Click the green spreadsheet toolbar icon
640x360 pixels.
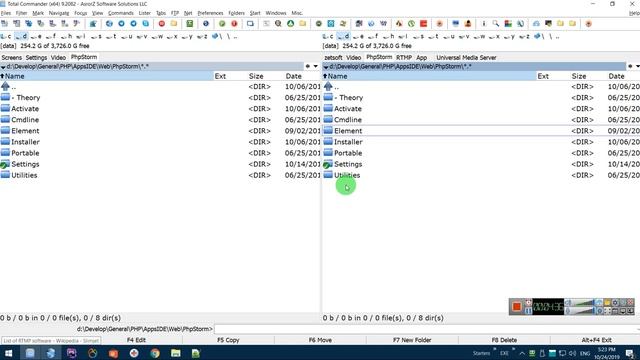click(x=190, y=24)
